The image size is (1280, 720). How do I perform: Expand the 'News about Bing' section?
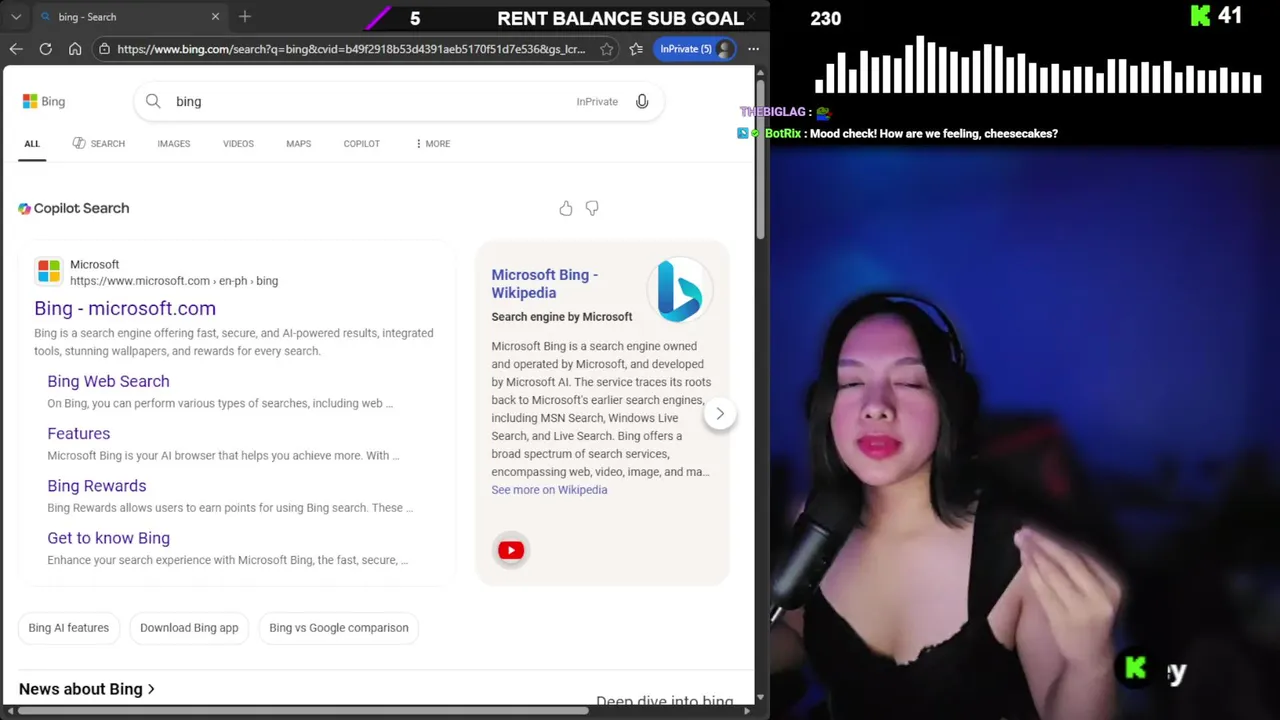(87, 689)
